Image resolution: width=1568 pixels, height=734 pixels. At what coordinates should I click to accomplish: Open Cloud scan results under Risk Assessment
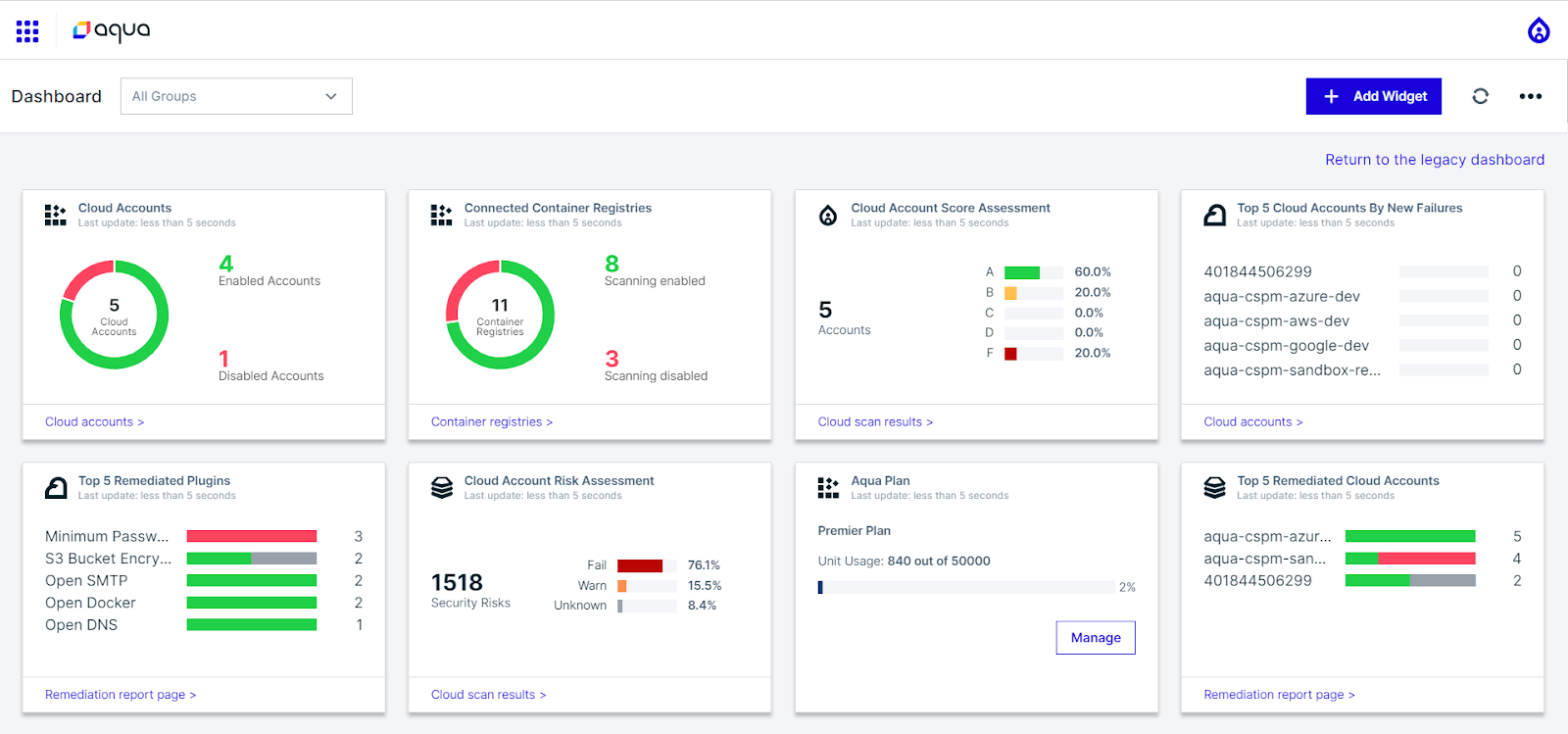click(x=489, y=694)
